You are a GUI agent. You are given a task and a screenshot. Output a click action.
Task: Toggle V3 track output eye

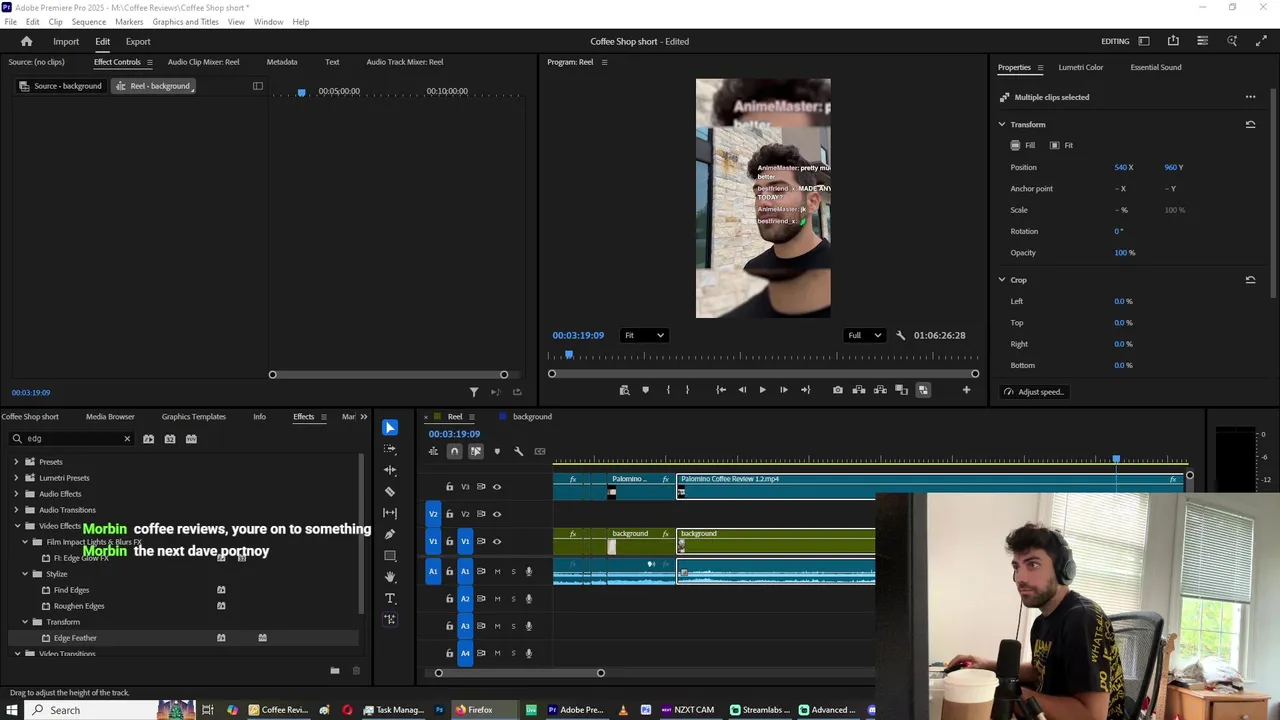click(x=497, y=487)
